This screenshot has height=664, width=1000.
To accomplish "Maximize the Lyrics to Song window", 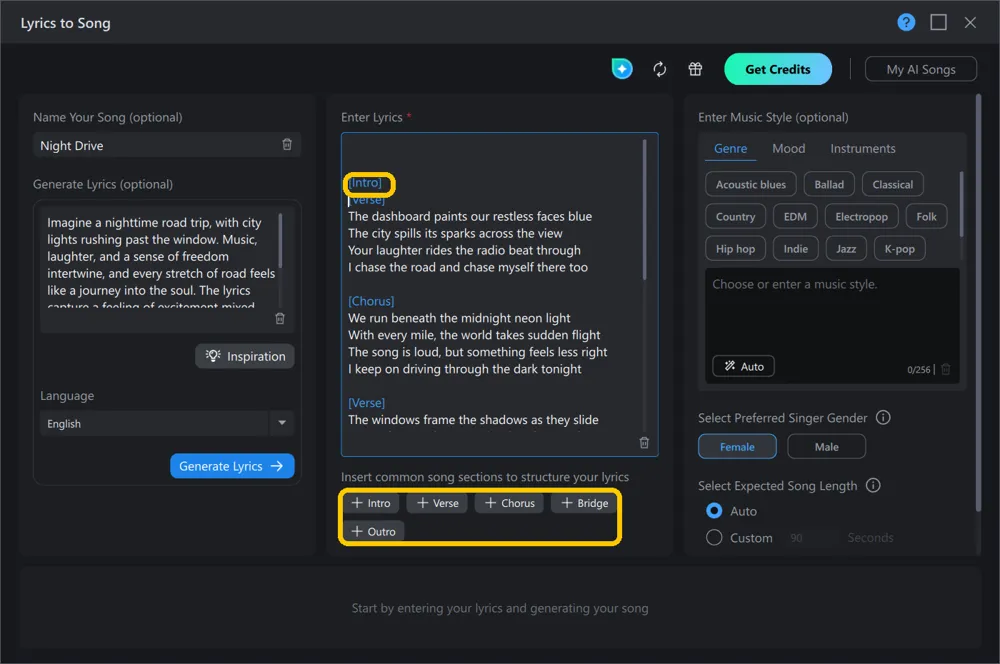I will 938,23.
